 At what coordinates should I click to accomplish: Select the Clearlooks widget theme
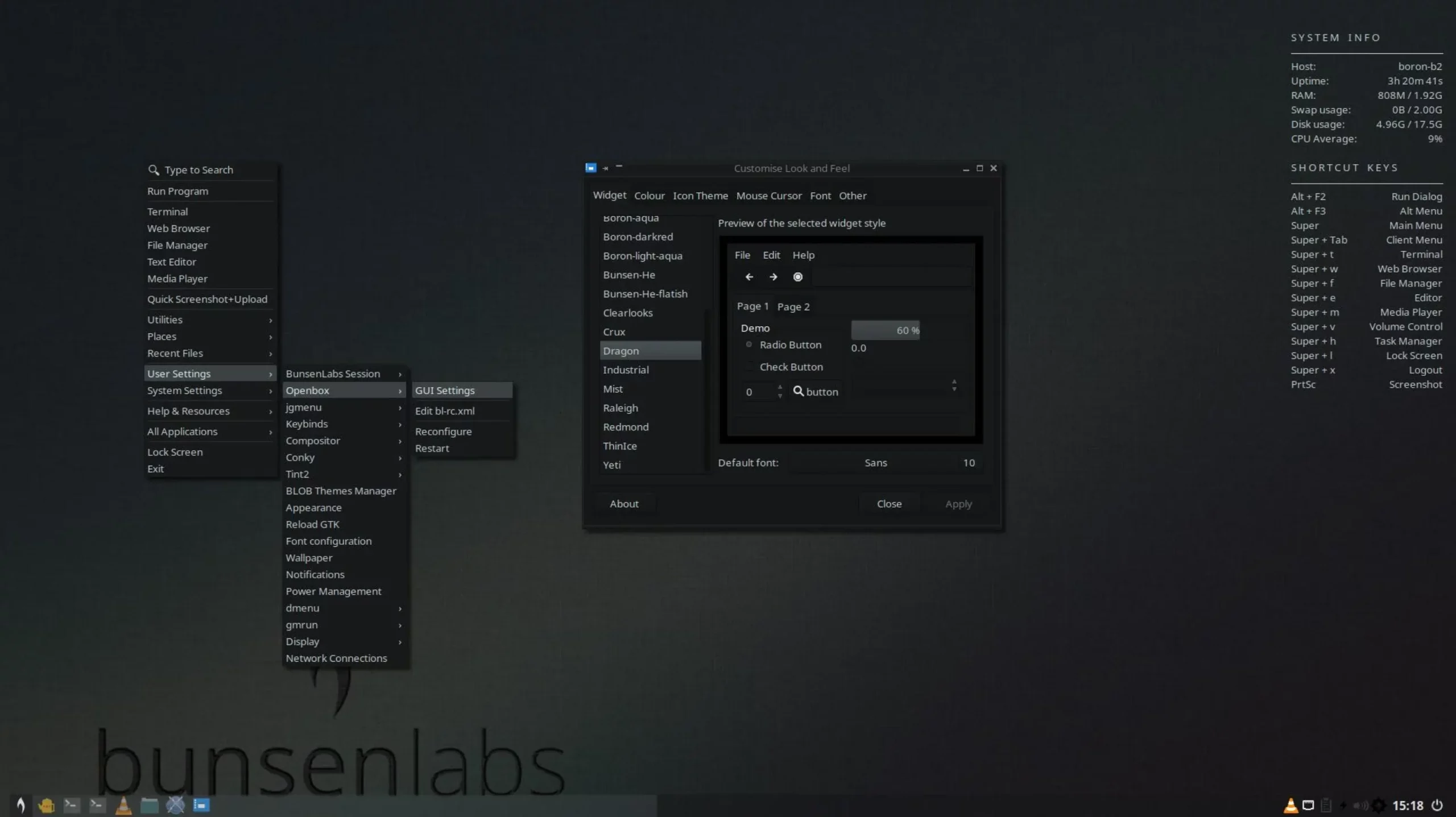click(628, 313)
